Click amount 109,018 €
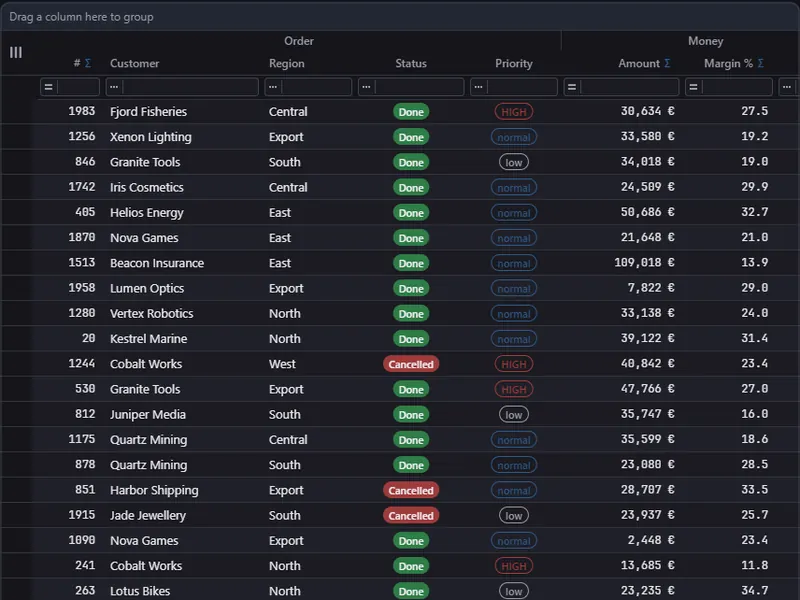The image size is (800, 600). pyautogui.click(x=644, y=263)
